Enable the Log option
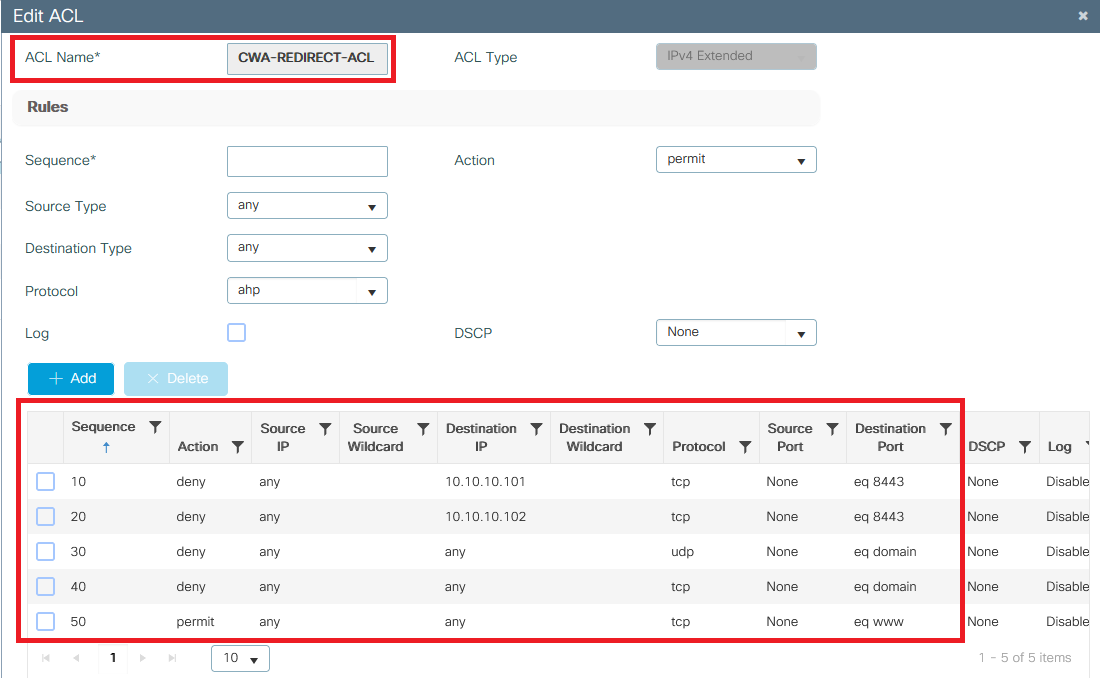The height and width of the screenshot is (678, 1100). [x=236, y=332]
